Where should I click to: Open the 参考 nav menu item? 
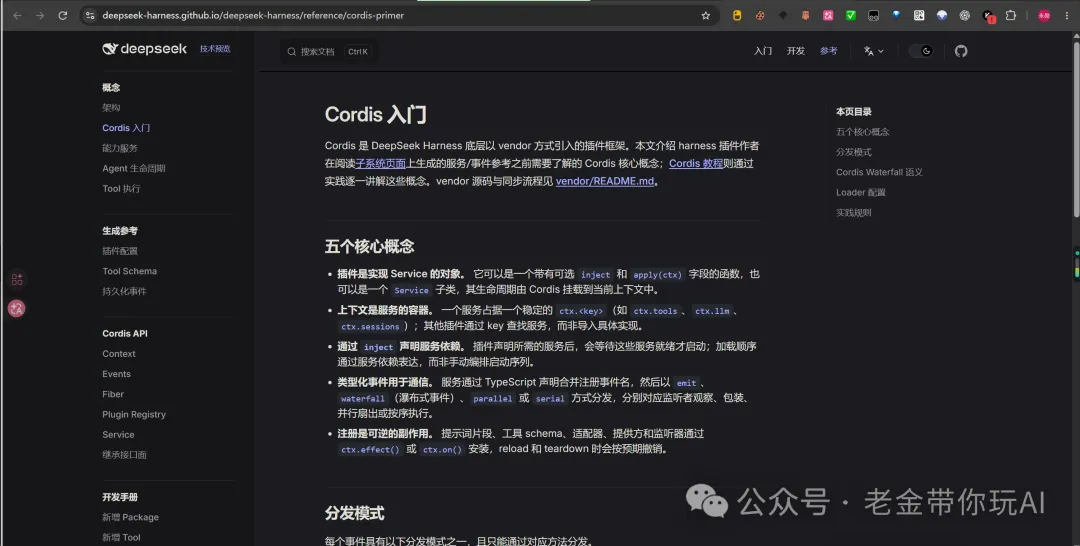(829, 51)
